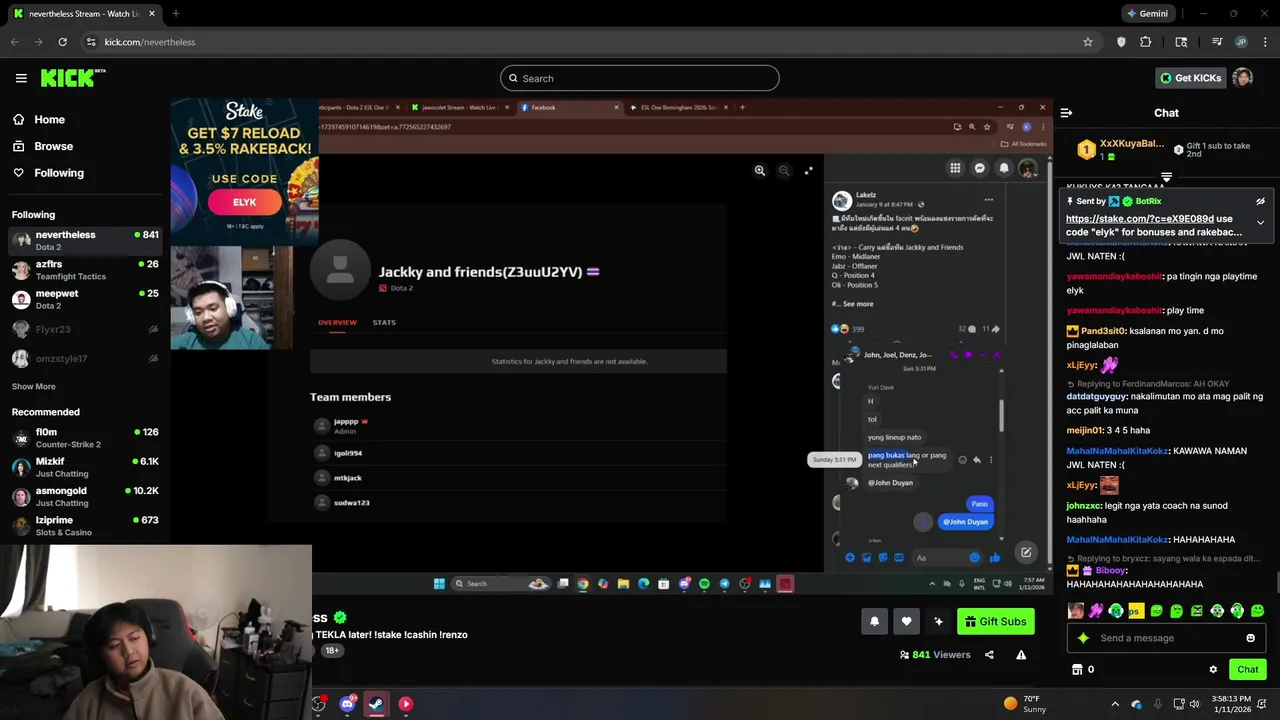Open a new browser tab
The width and height of the screenshot is (1280, 720).
tap(175, 14)
